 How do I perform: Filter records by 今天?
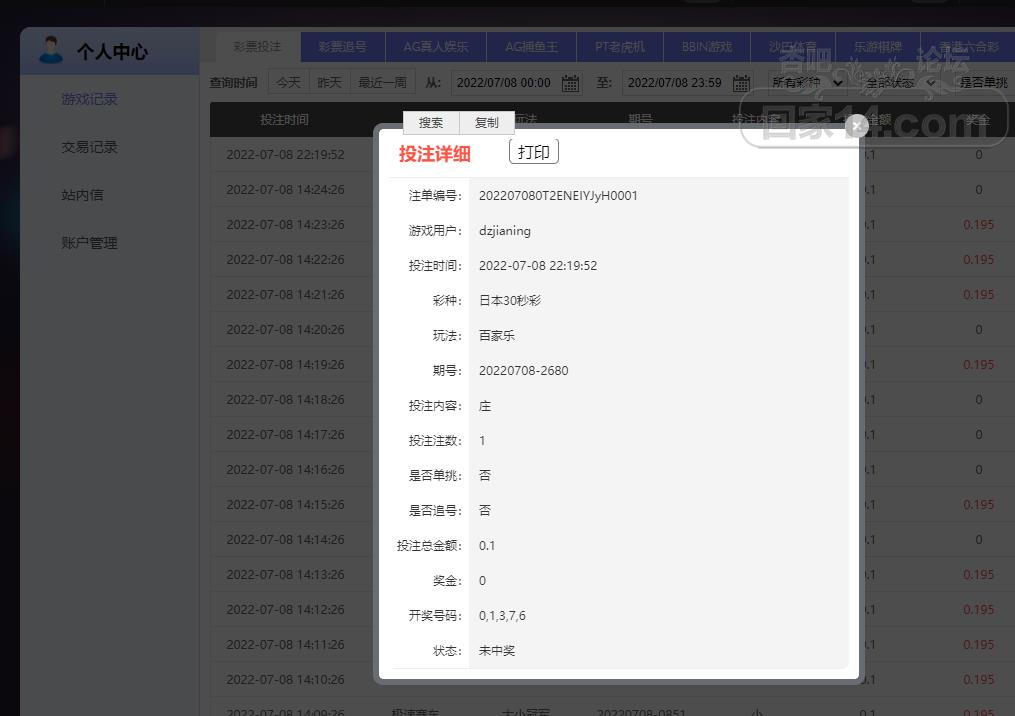(288, 82)
